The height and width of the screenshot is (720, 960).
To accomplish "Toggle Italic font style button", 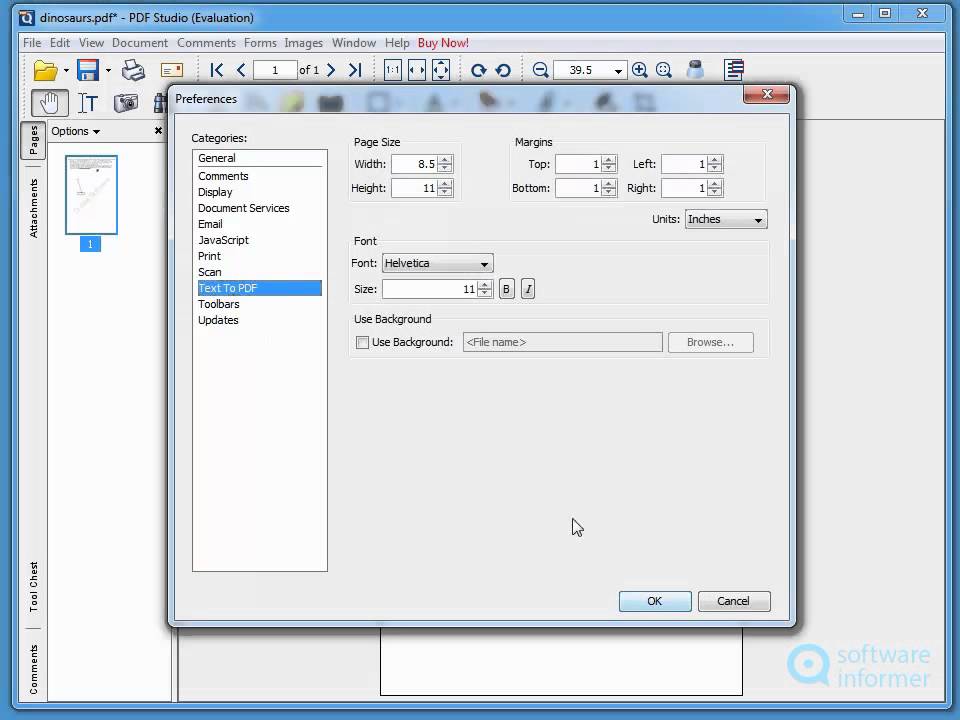I will point(528,289).
